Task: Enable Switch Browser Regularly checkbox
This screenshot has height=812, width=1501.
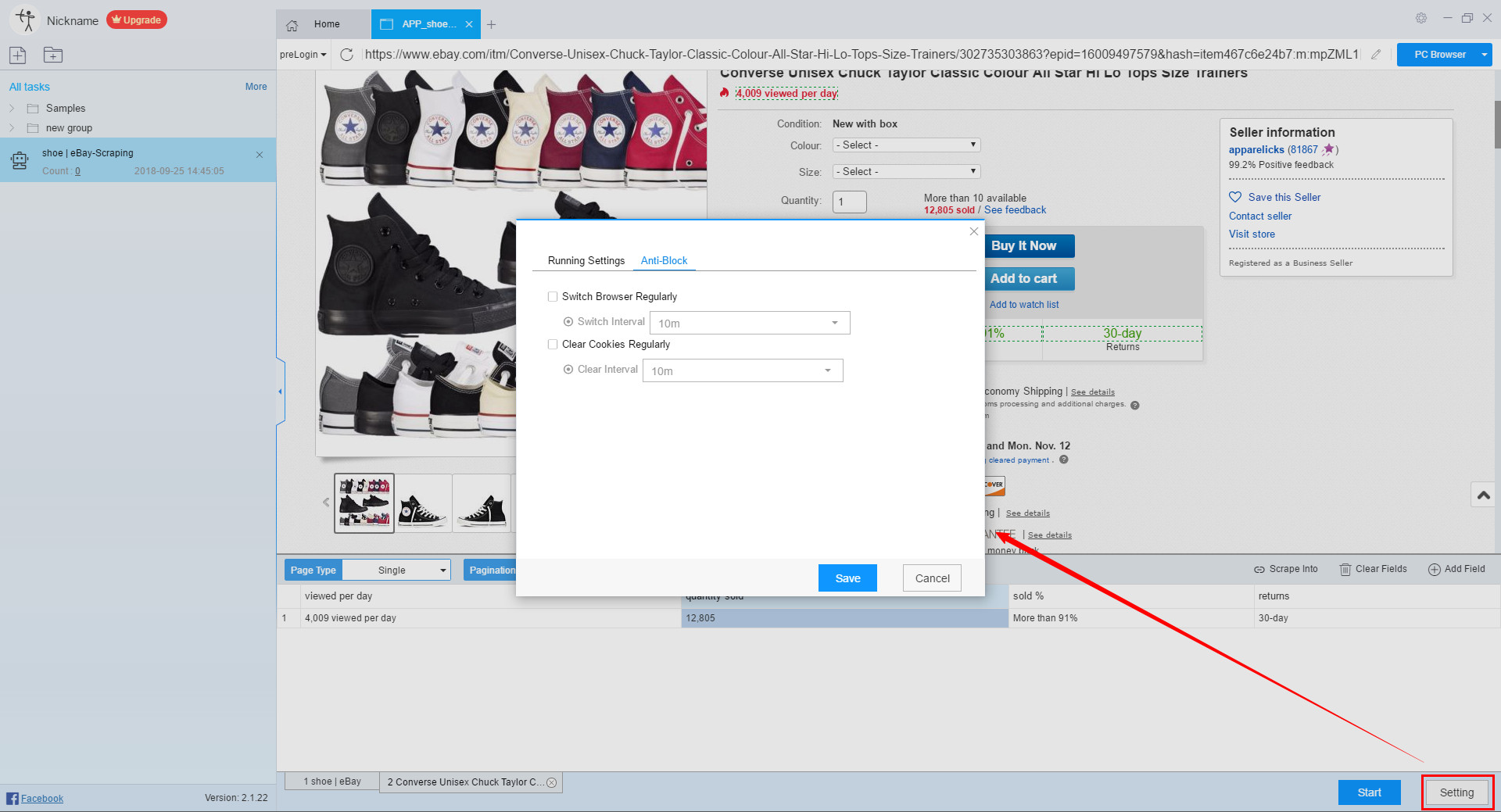Action: (553, 297)
